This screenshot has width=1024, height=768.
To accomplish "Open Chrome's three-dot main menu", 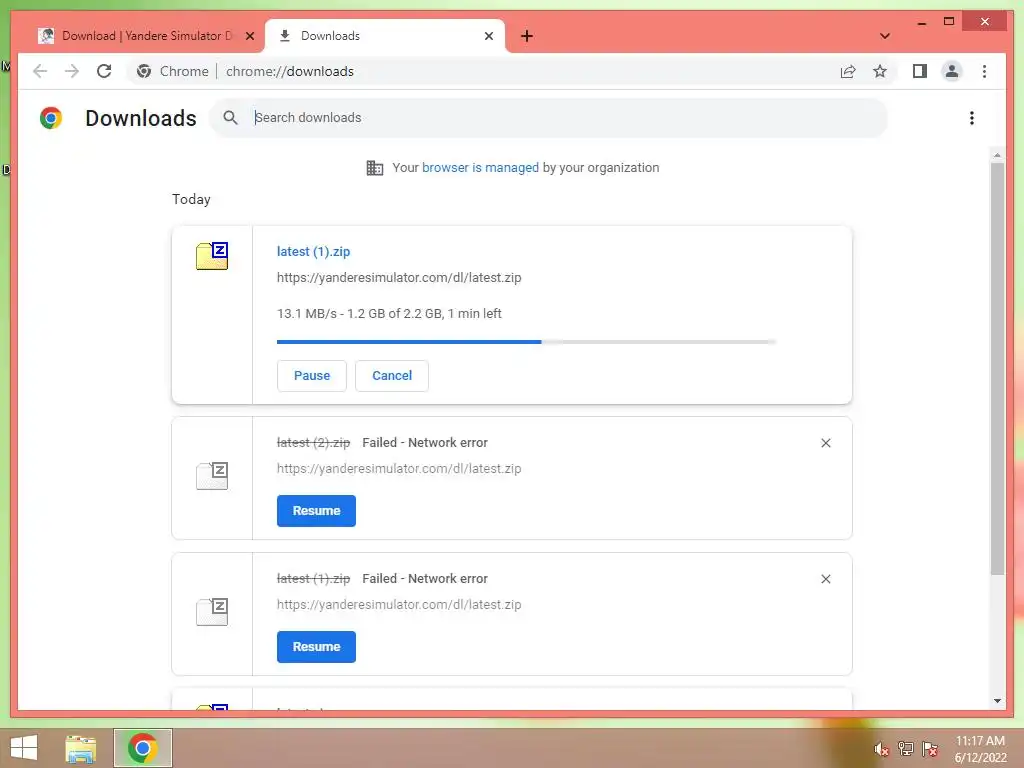I will [x=984, y=71].
